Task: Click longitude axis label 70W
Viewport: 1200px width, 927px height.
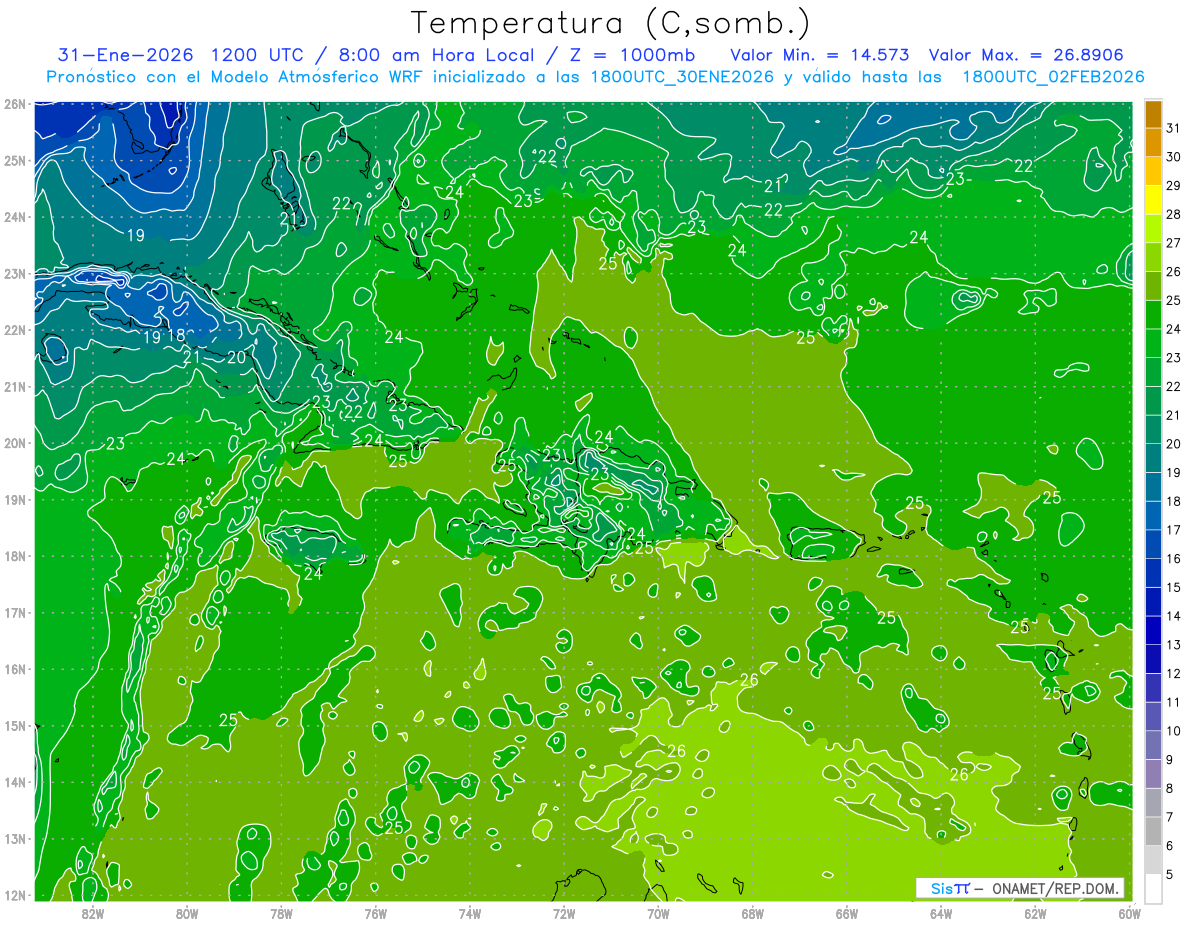Action: click(x=658, y=913)
